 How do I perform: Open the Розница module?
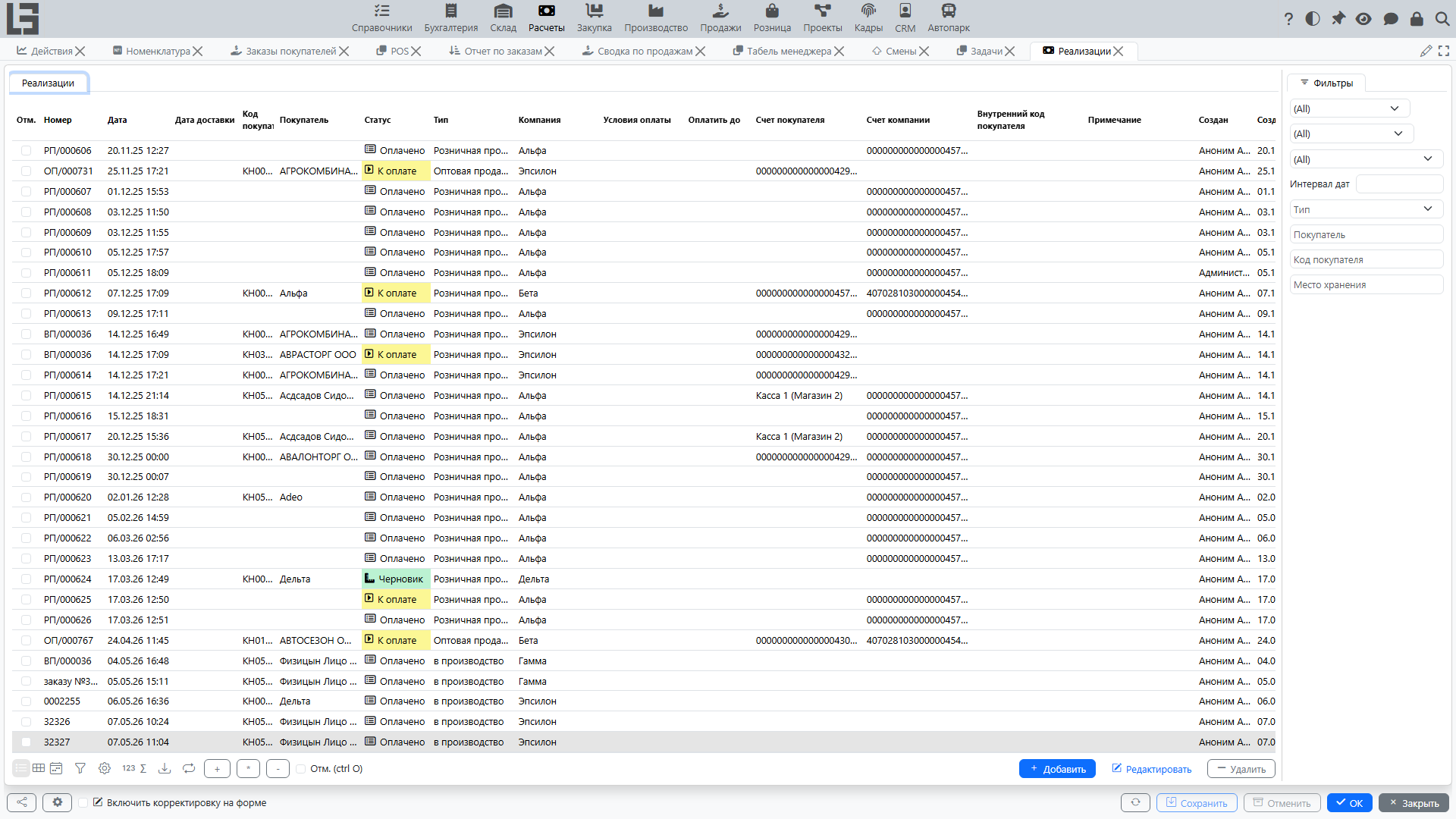pyautogui.click(x=772, y=18)
